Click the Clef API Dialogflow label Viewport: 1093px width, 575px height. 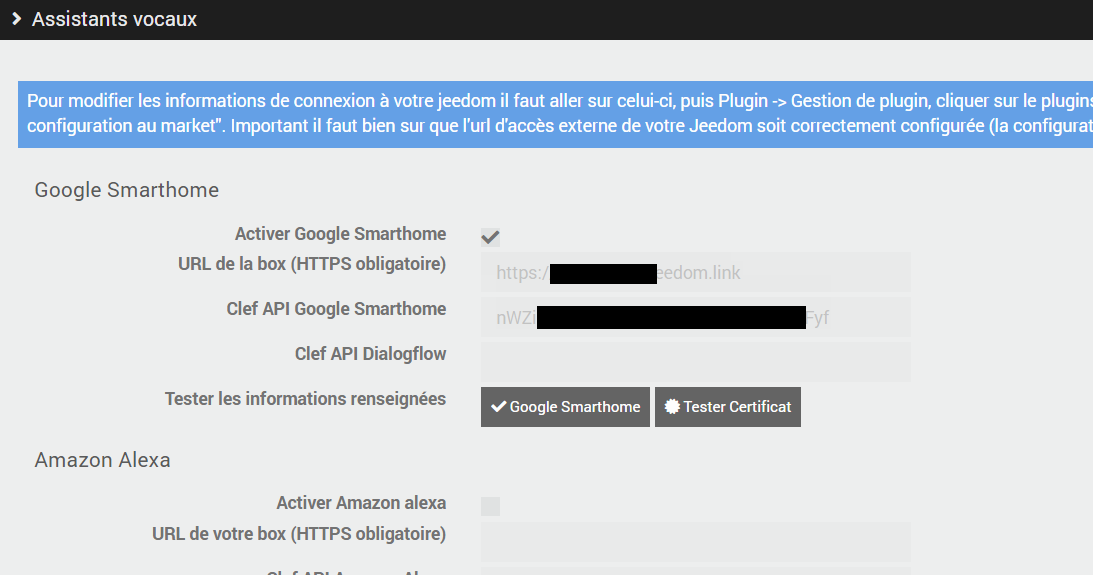[x=370, y=354]
